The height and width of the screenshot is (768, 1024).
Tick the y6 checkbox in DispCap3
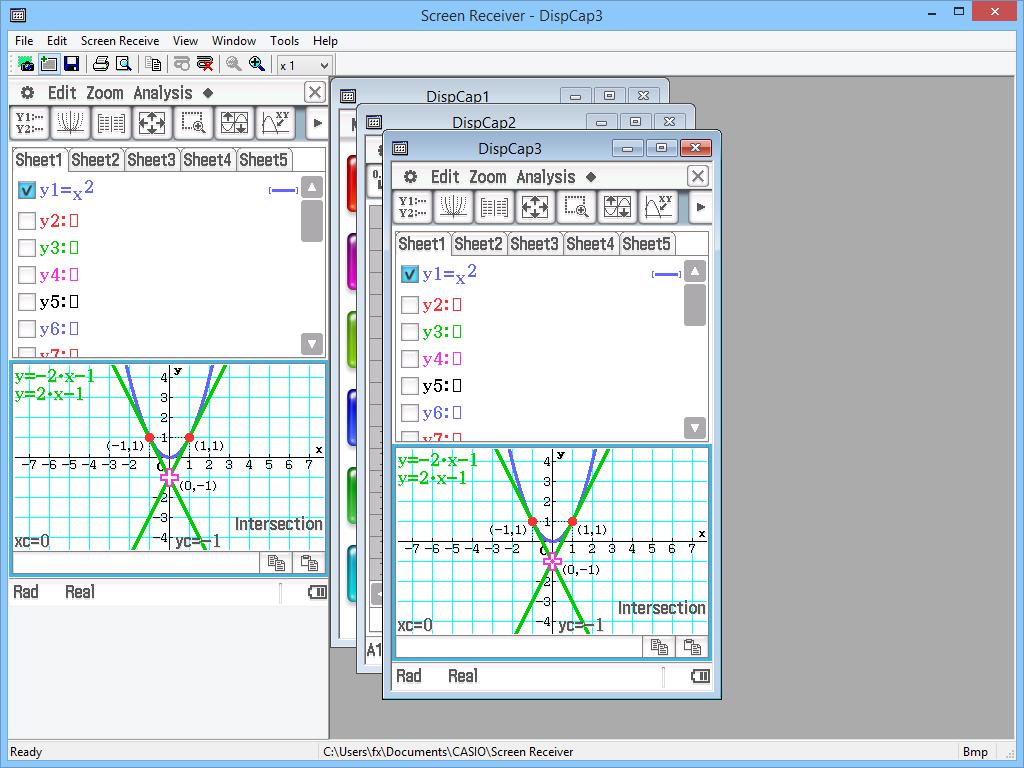pos(409,413)
